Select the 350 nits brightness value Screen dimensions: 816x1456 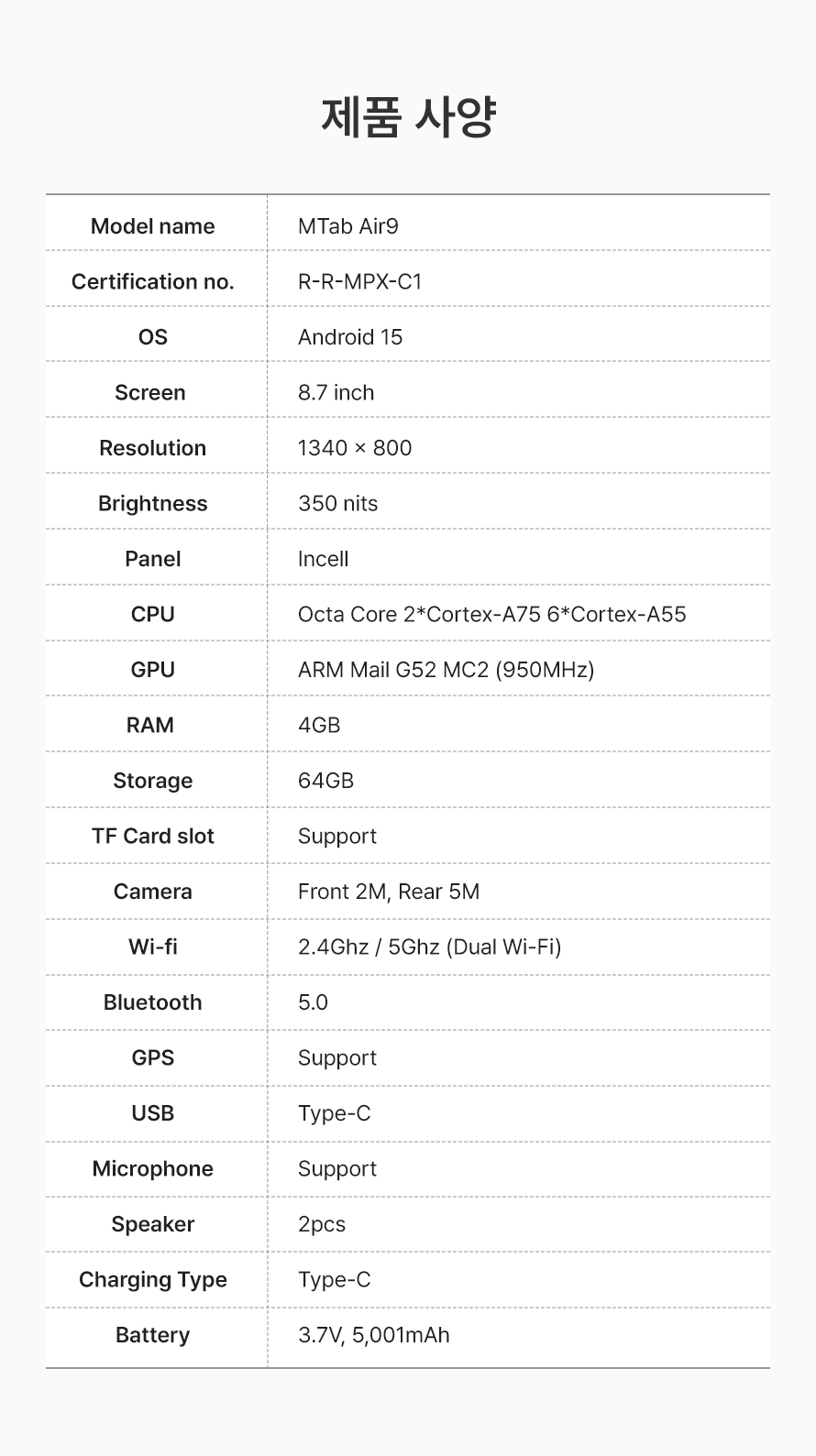click(x=338, y=503)
